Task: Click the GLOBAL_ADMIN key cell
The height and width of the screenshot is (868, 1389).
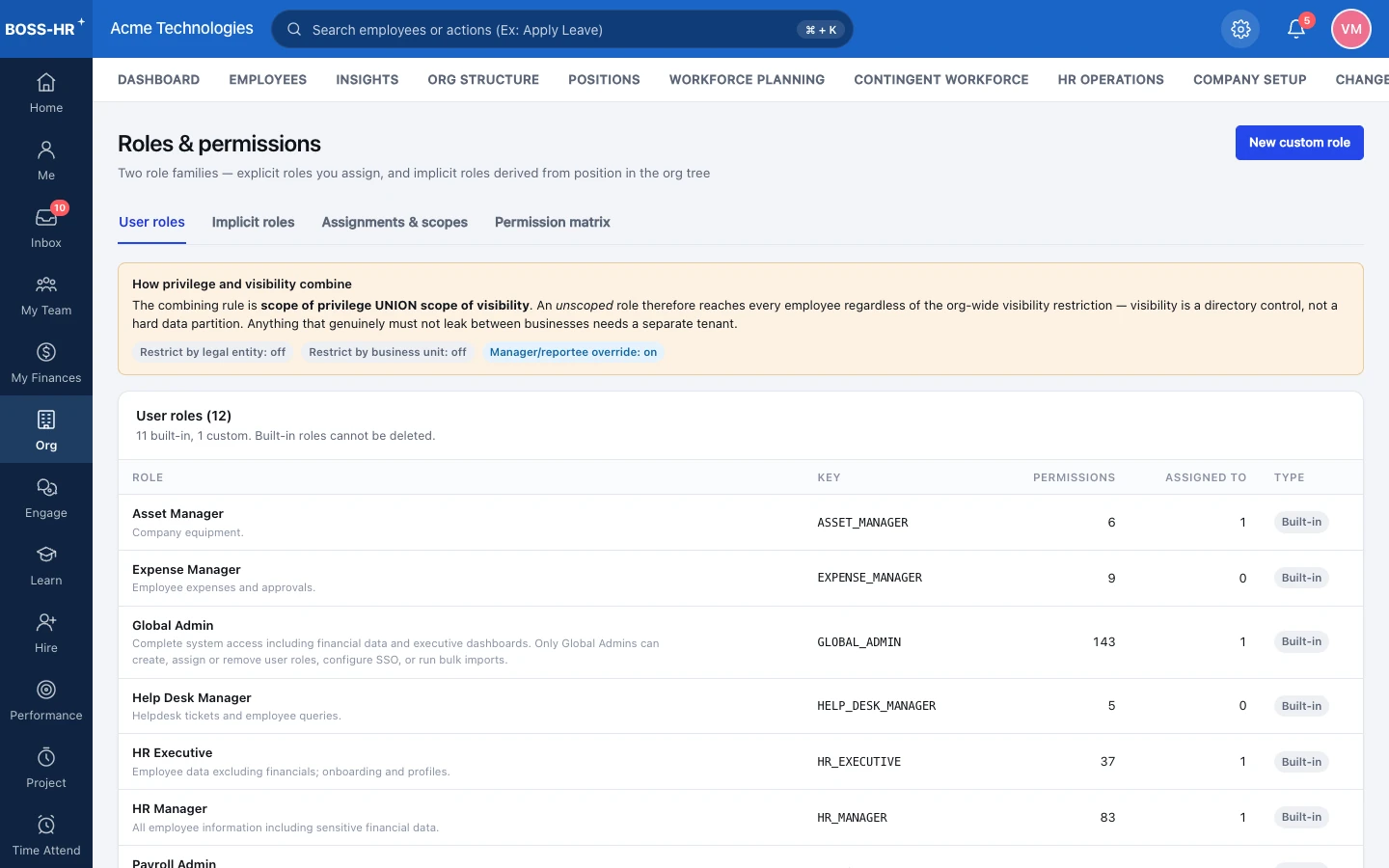Action: point(859,642)
